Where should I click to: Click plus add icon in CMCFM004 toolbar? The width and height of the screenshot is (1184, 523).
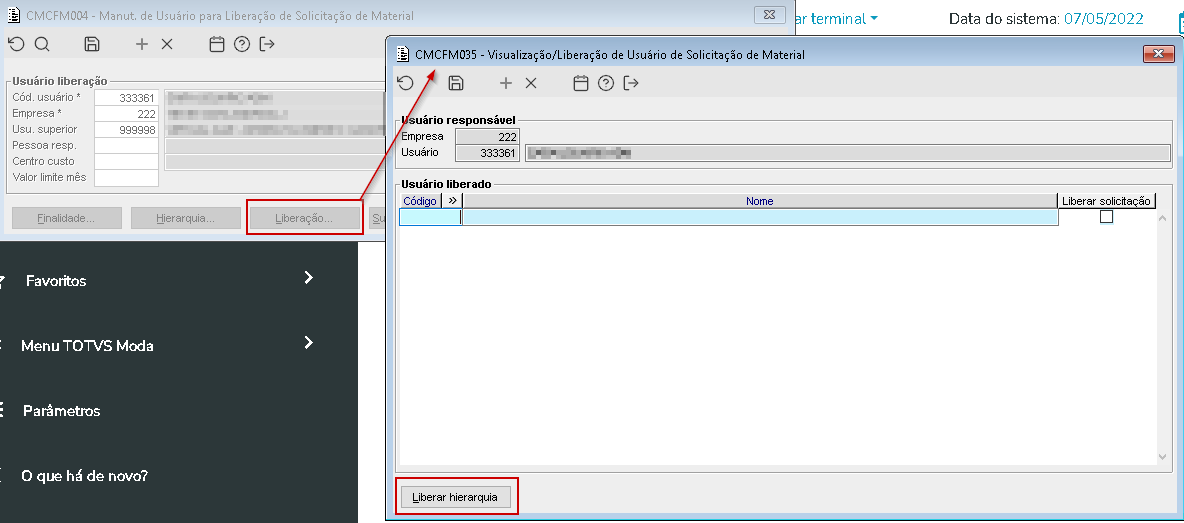point(142,45)
